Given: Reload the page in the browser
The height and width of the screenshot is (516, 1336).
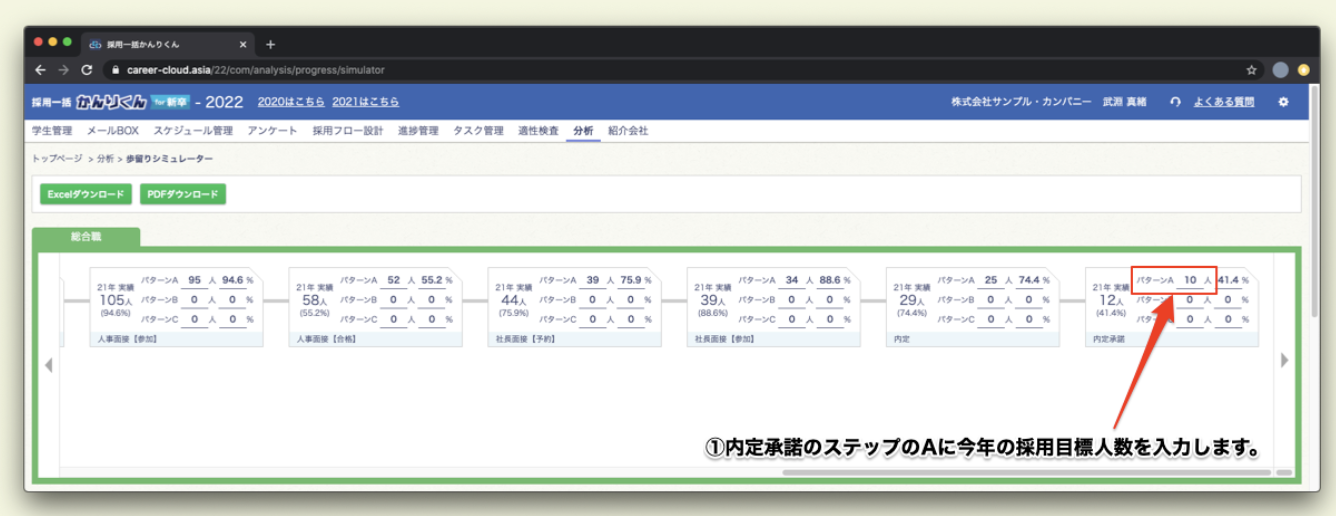Looking at the screenshot, I should (x=87, y=71).
